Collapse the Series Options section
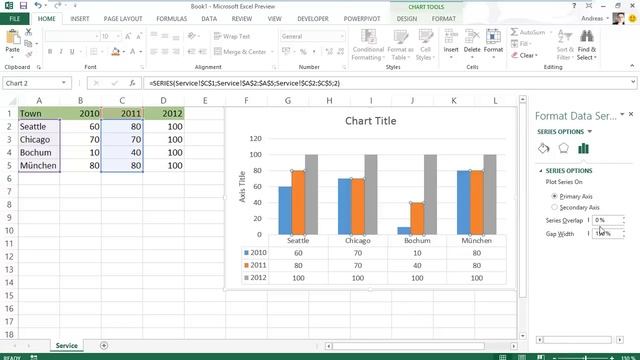The height and width of the screenshot is (360, 640). click(x=541, y=171)
